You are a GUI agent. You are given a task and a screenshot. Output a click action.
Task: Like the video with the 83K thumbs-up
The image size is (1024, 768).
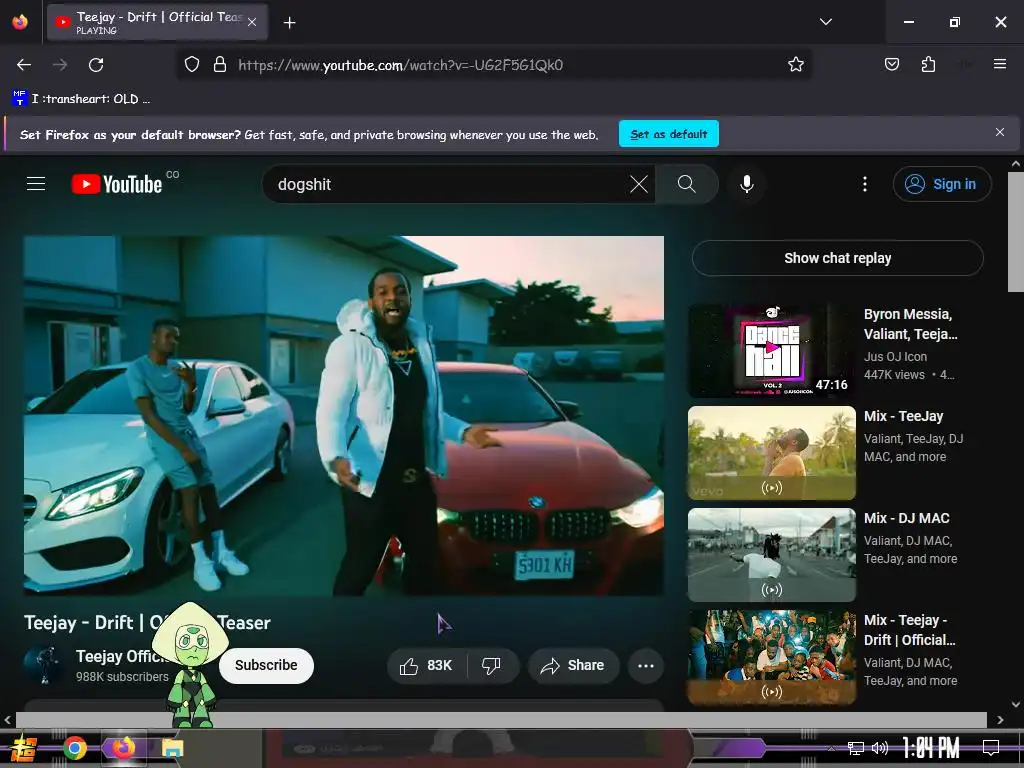click(427, 665)
